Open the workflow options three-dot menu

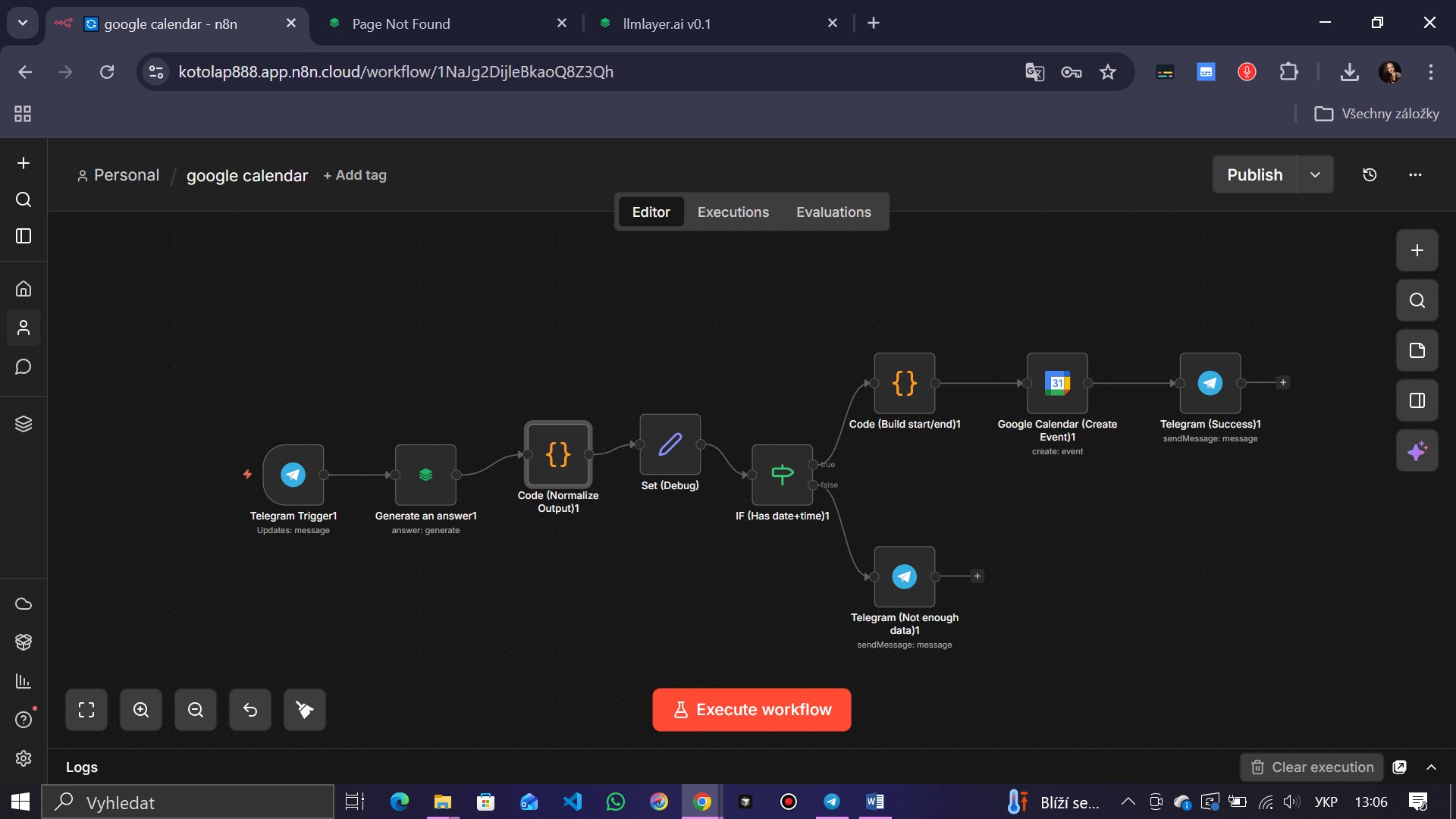(x=1415, y=174)
